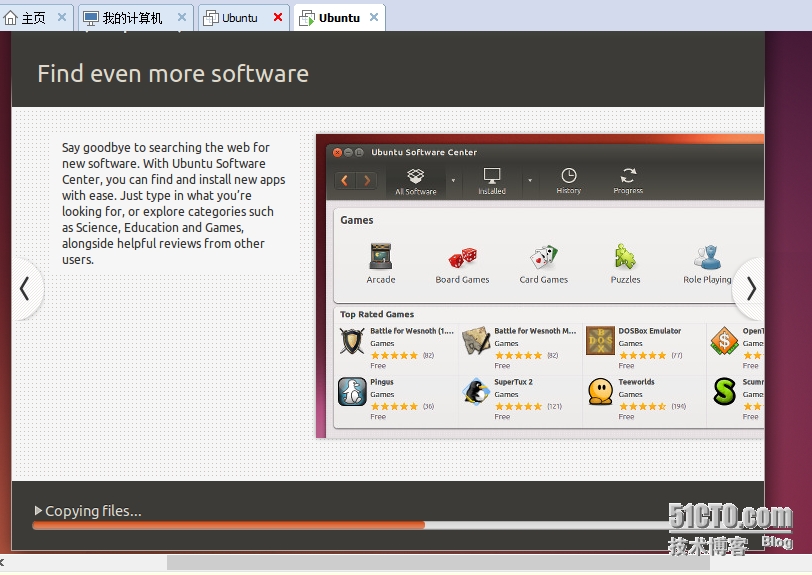Screen dimensions: 812x575
Task: Click the Games heading
Action: pyautogui.click(x=357, y=220)
